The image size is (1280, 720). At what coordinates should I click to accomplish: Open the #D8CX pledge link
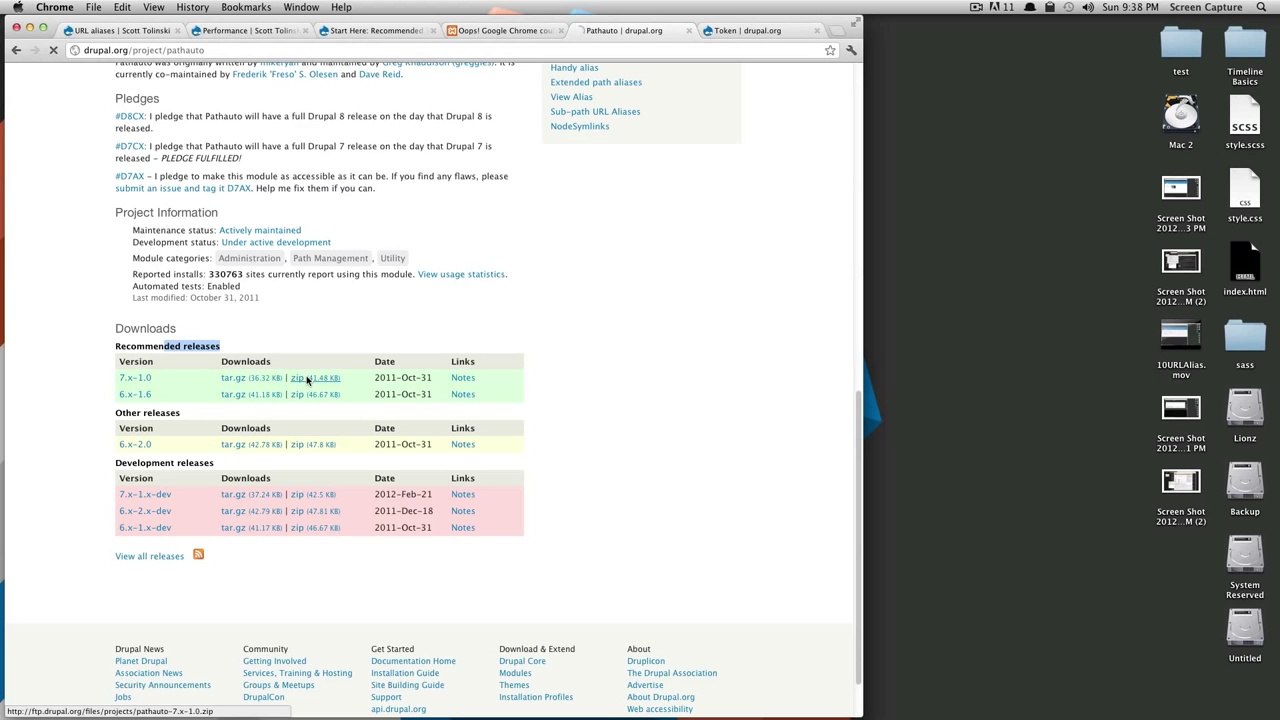(x=130, y=116)
